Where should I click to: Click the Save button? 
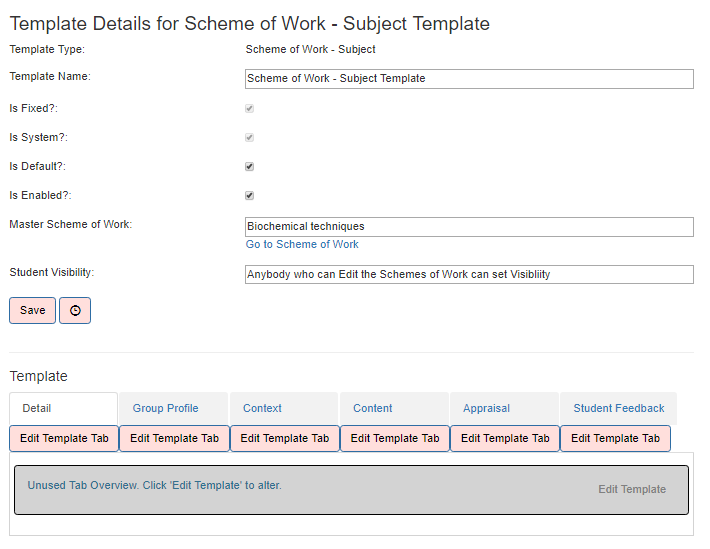(x=33, y=310)
